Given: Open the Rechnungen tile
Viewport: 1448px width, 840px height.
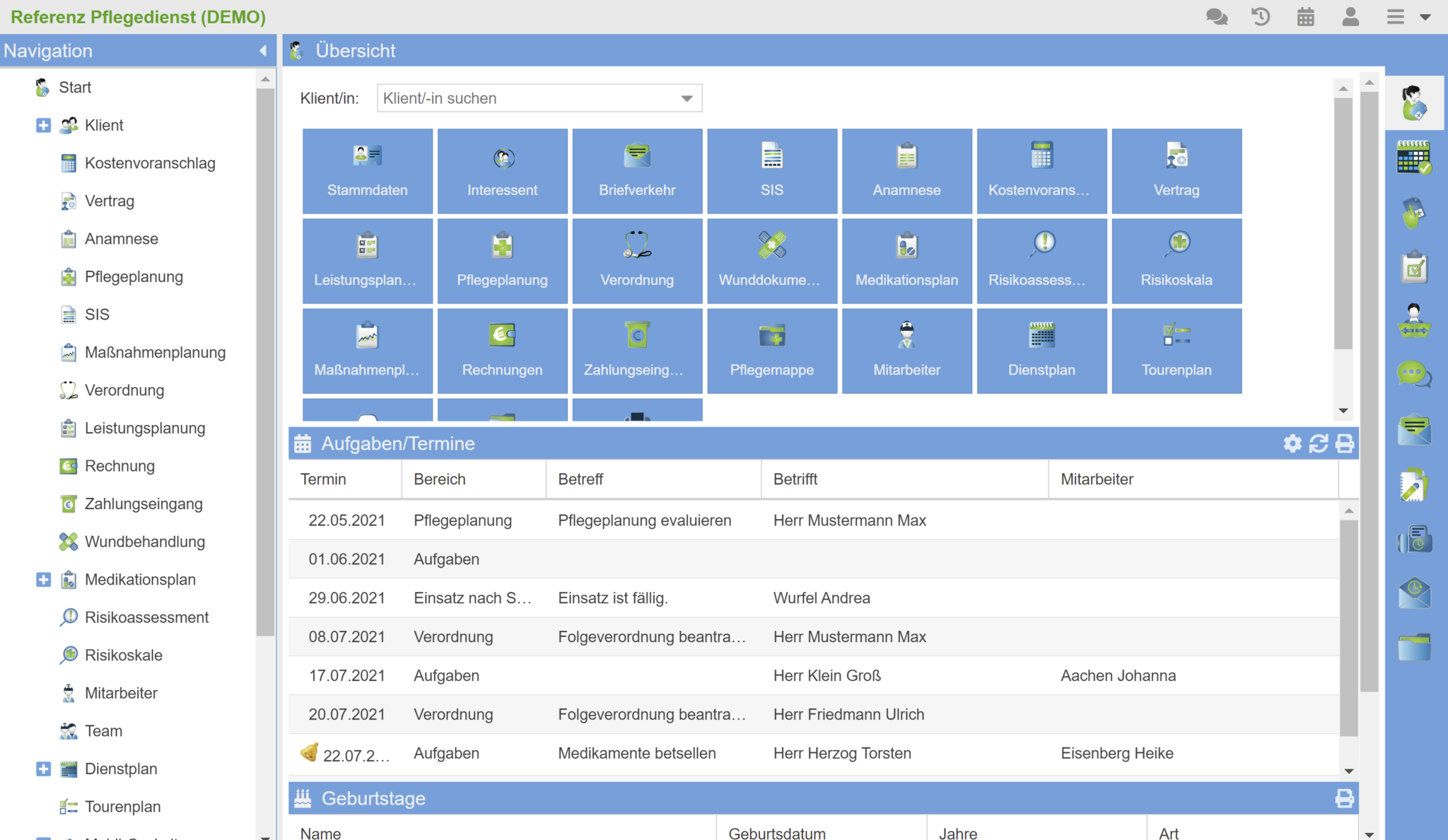Looking at the screenshot, I should pos(502,351).
